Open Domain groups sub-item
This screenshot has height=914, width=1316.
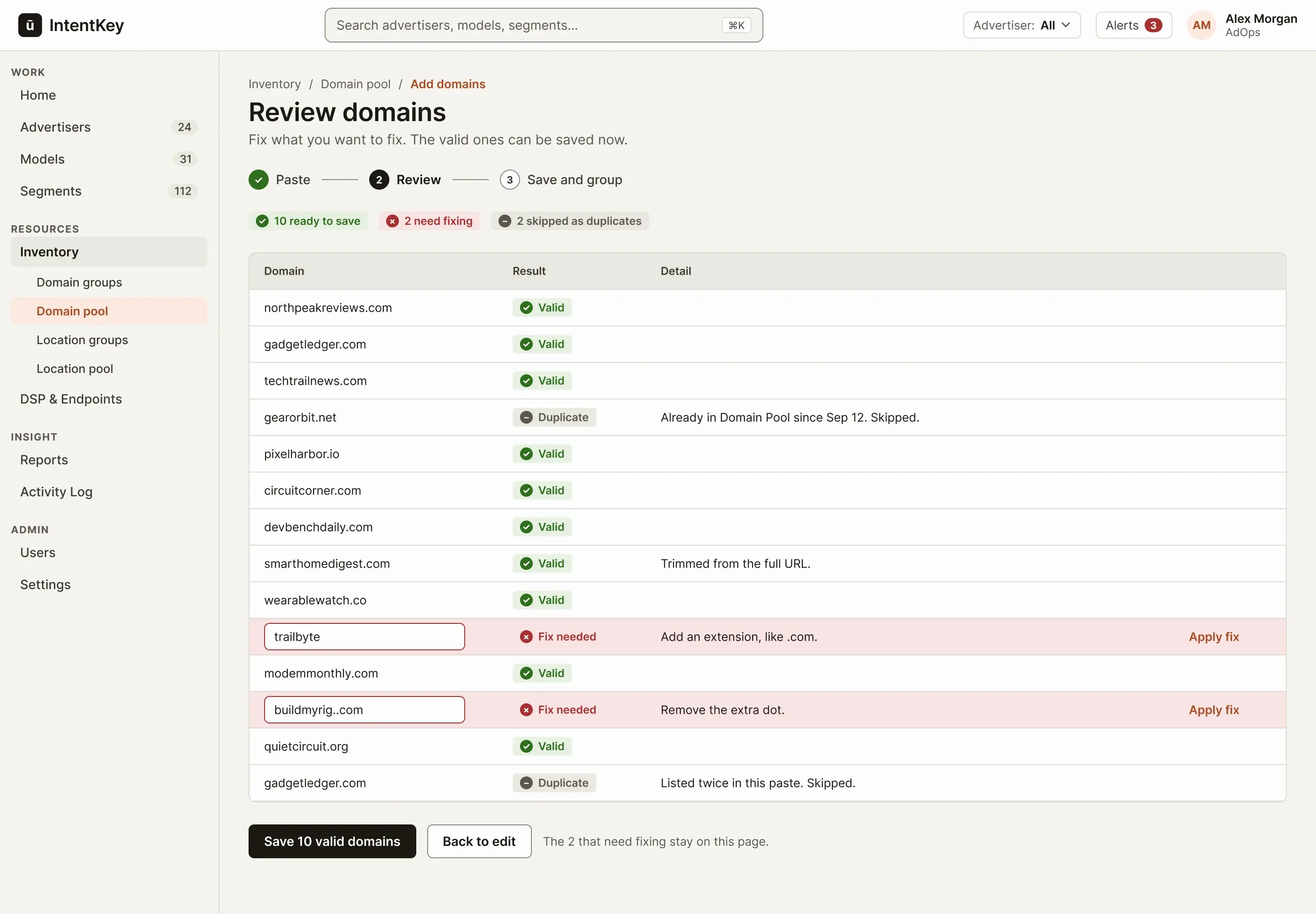[109, 282]
